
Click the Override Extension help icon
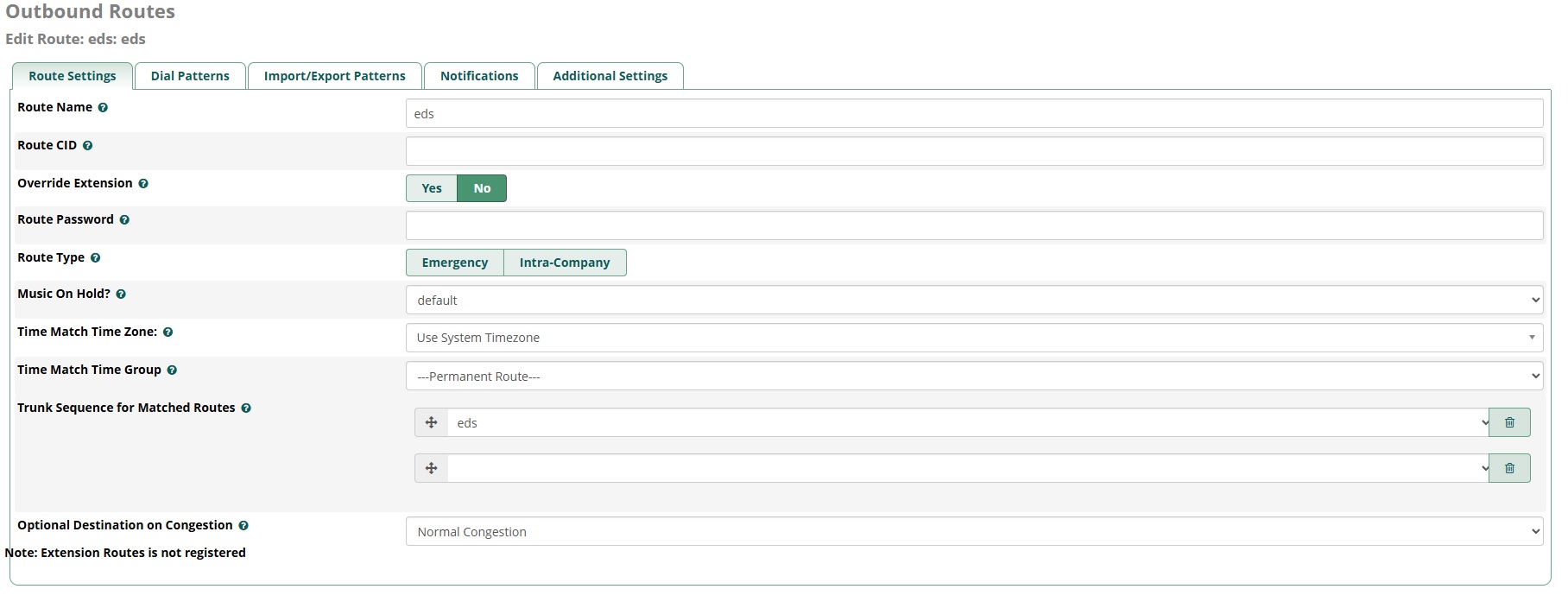click(x=143, y=184)
